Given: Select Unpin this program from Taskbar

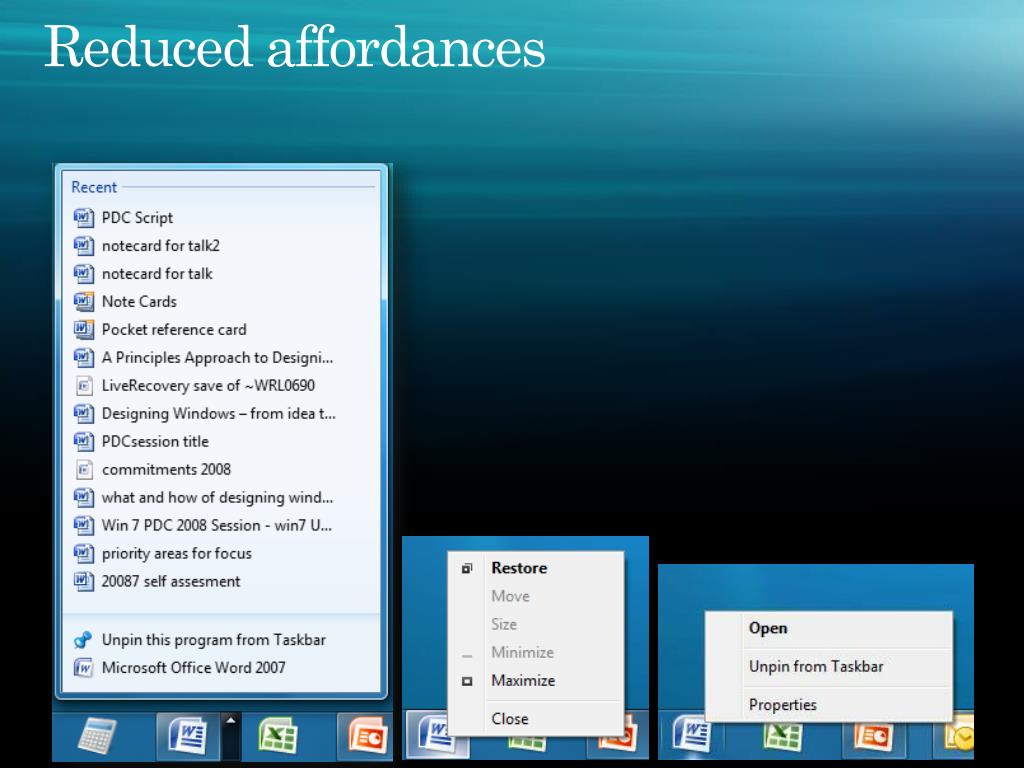Looking at the screenshot, I should point(221,640).
